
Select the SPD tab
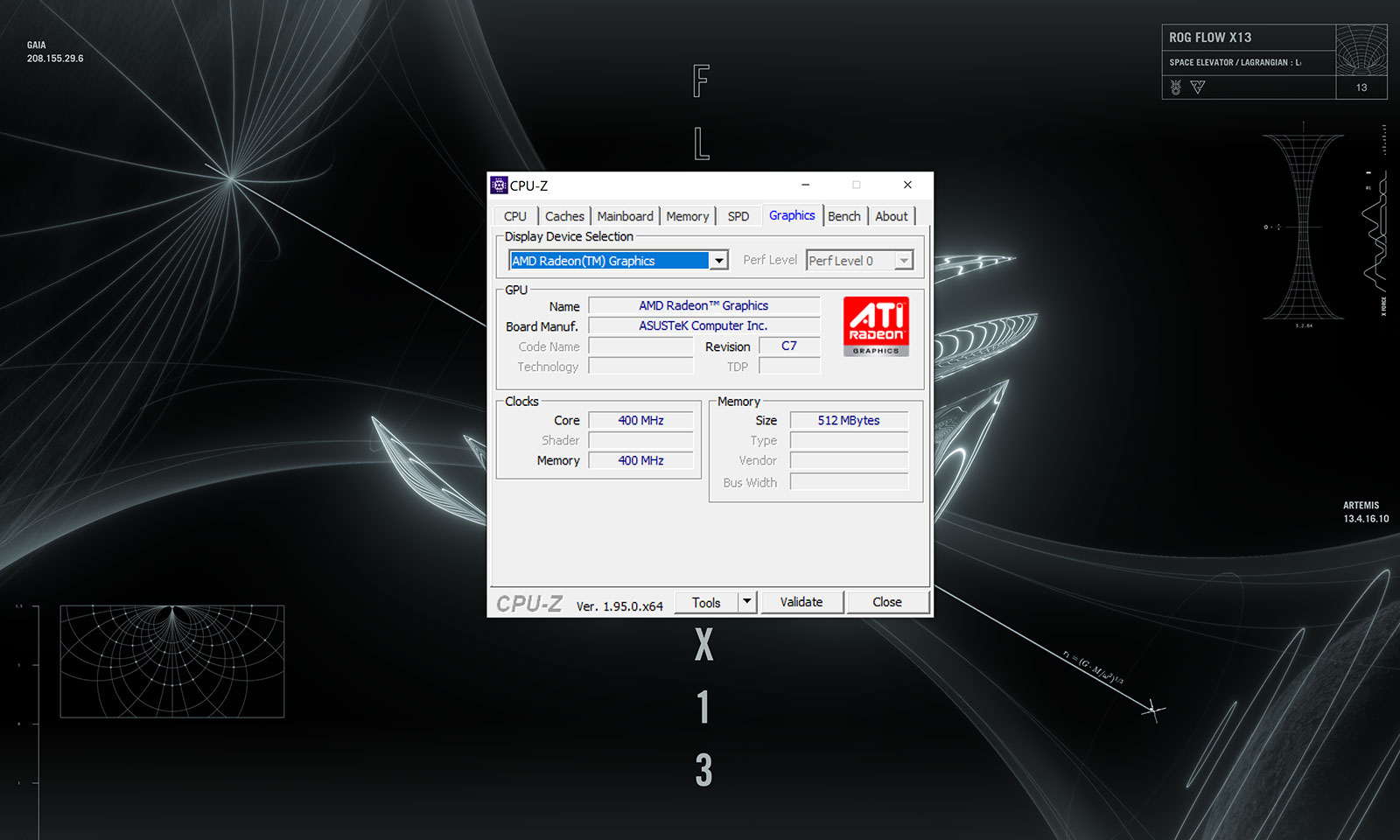click(738, 216)
